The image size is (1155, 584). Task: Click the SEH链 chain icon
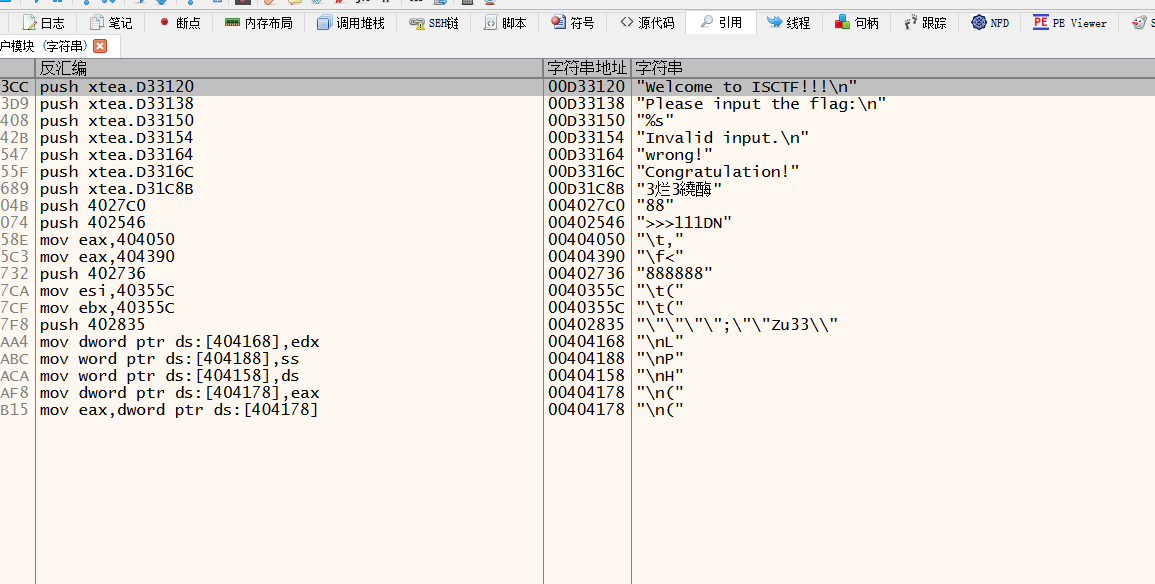(x=416, y=22)
